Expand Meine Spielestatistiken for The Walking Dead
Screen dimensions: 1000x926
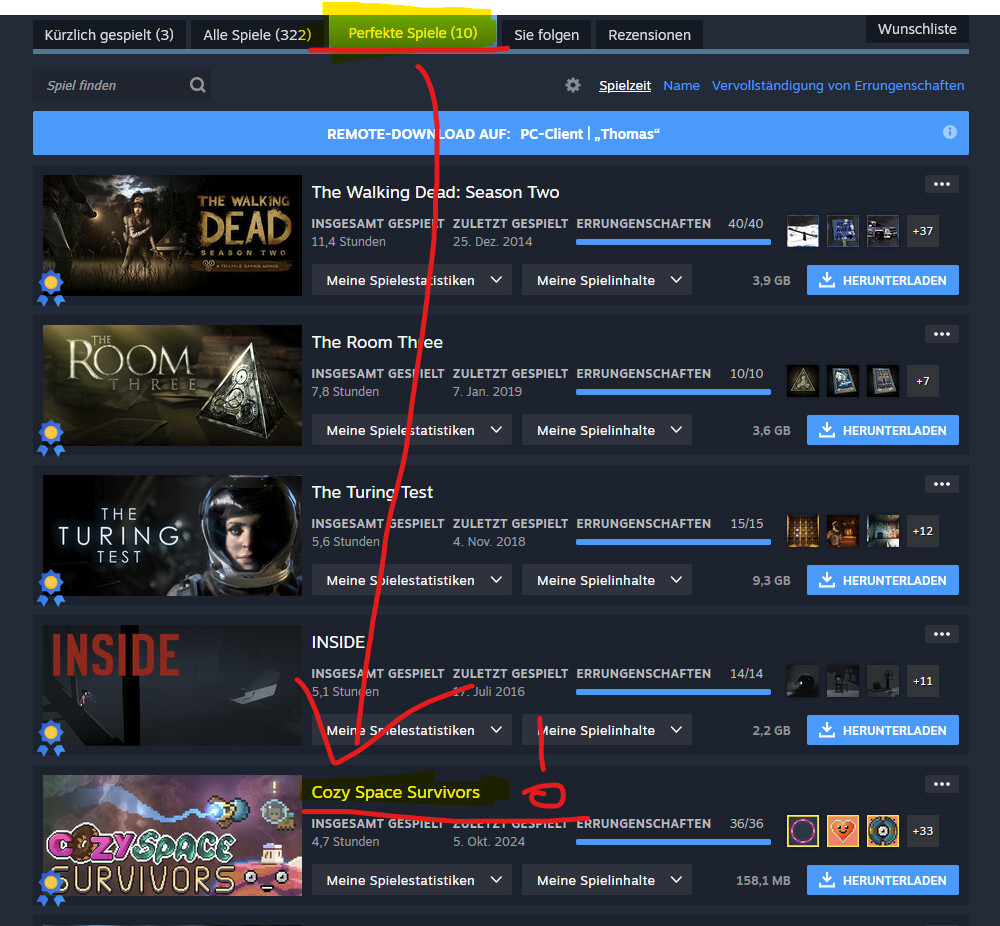click(x=411, y=280)
